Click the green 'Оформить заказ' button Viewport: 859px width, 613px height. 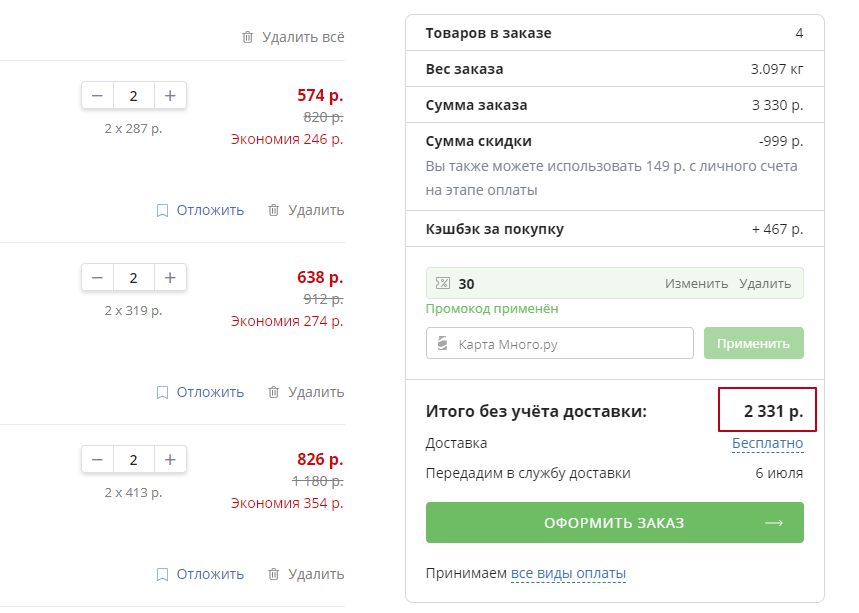614,523
